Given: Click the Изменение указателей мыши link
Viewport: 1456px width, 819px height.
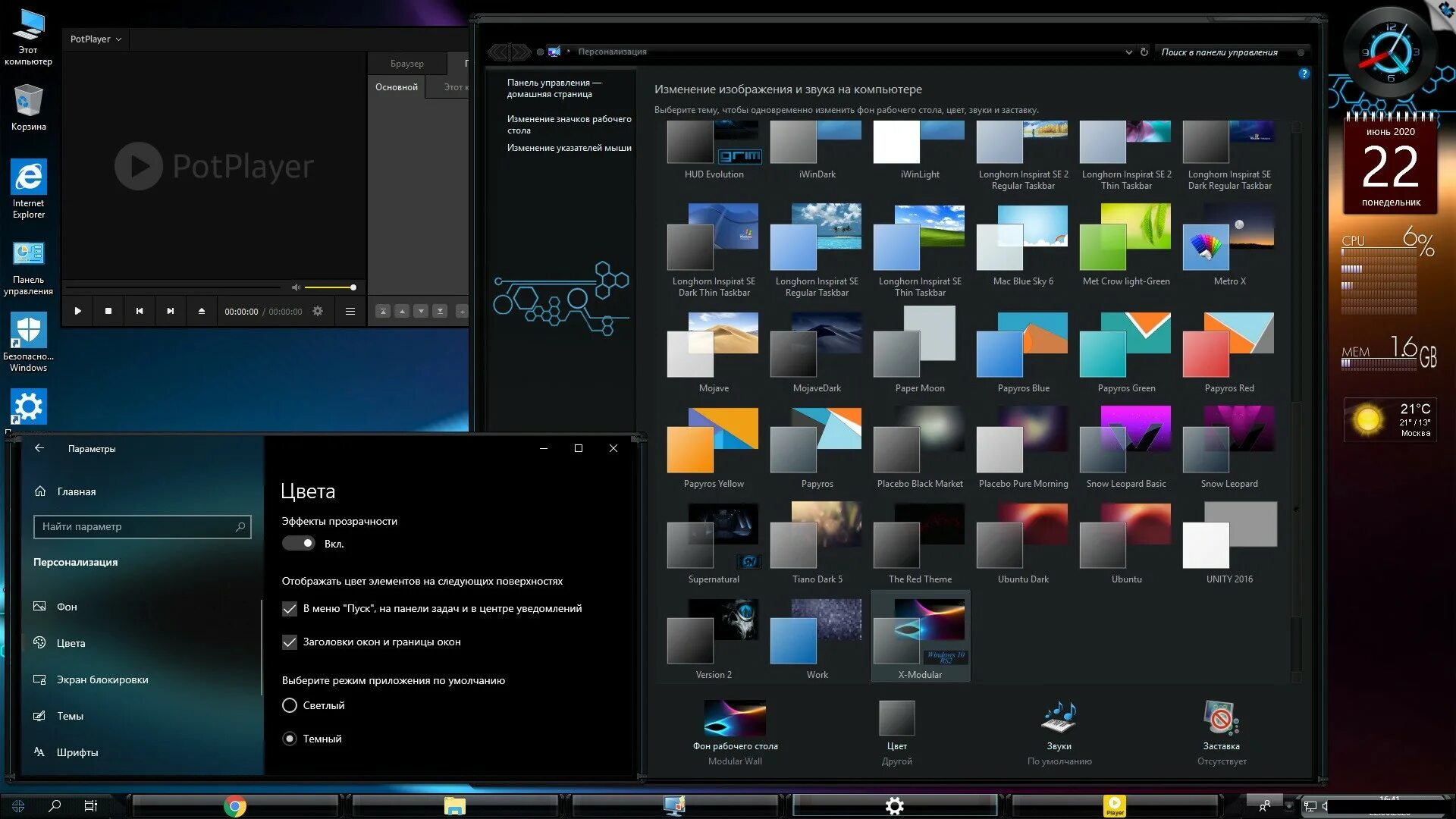Looking at the screenshot, I should [569, 148].
